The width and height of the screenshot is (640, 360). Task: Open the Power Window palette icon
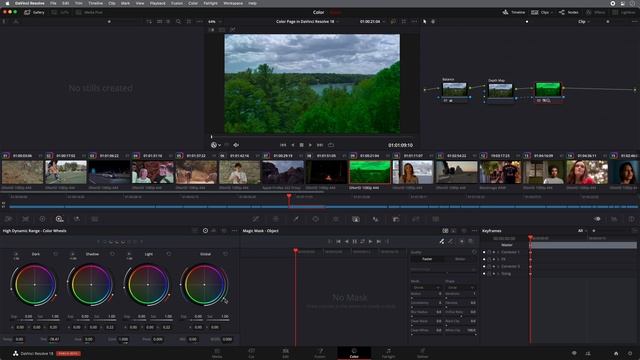316,219
